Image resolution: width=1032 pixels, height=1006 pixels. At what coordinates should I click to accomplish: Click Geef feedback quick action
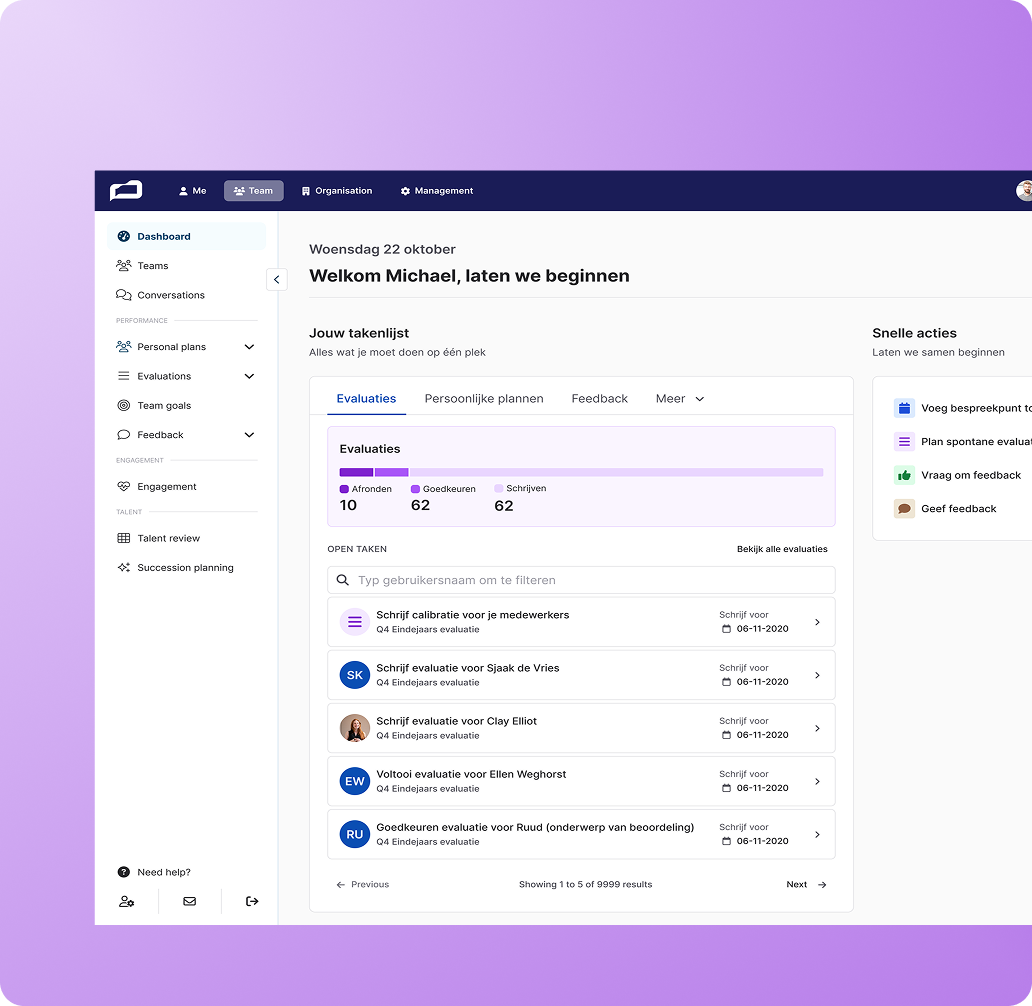(x=945, y=509)
